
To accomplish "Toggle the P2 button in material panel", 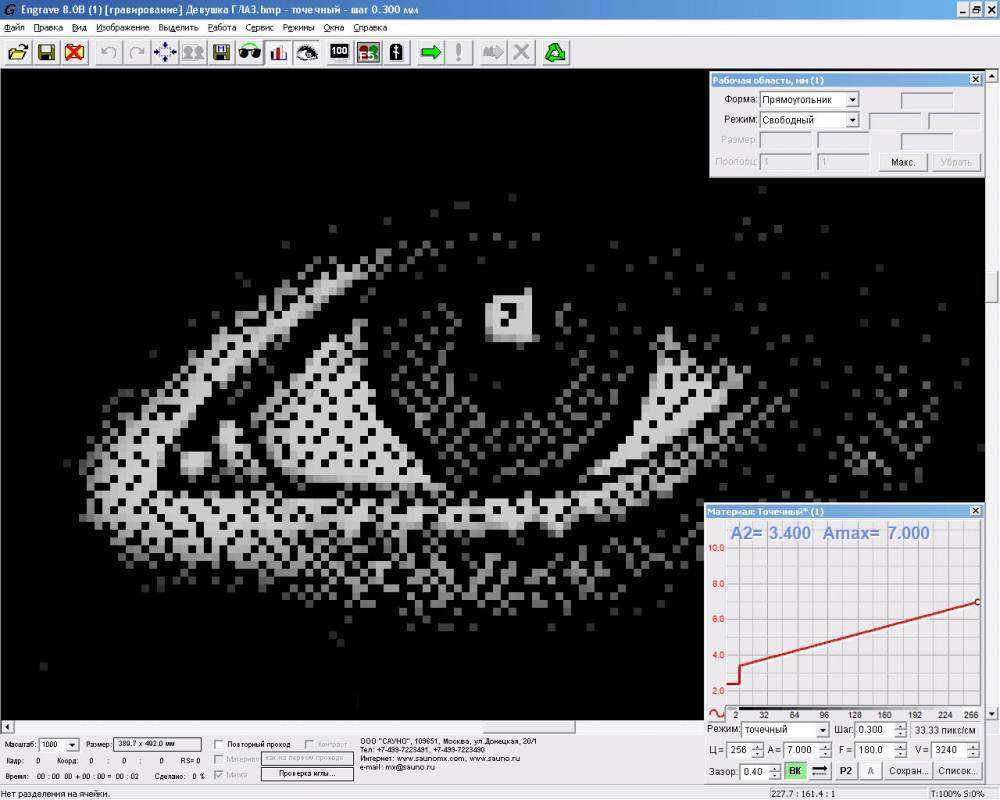I will [x=846, y=771].
